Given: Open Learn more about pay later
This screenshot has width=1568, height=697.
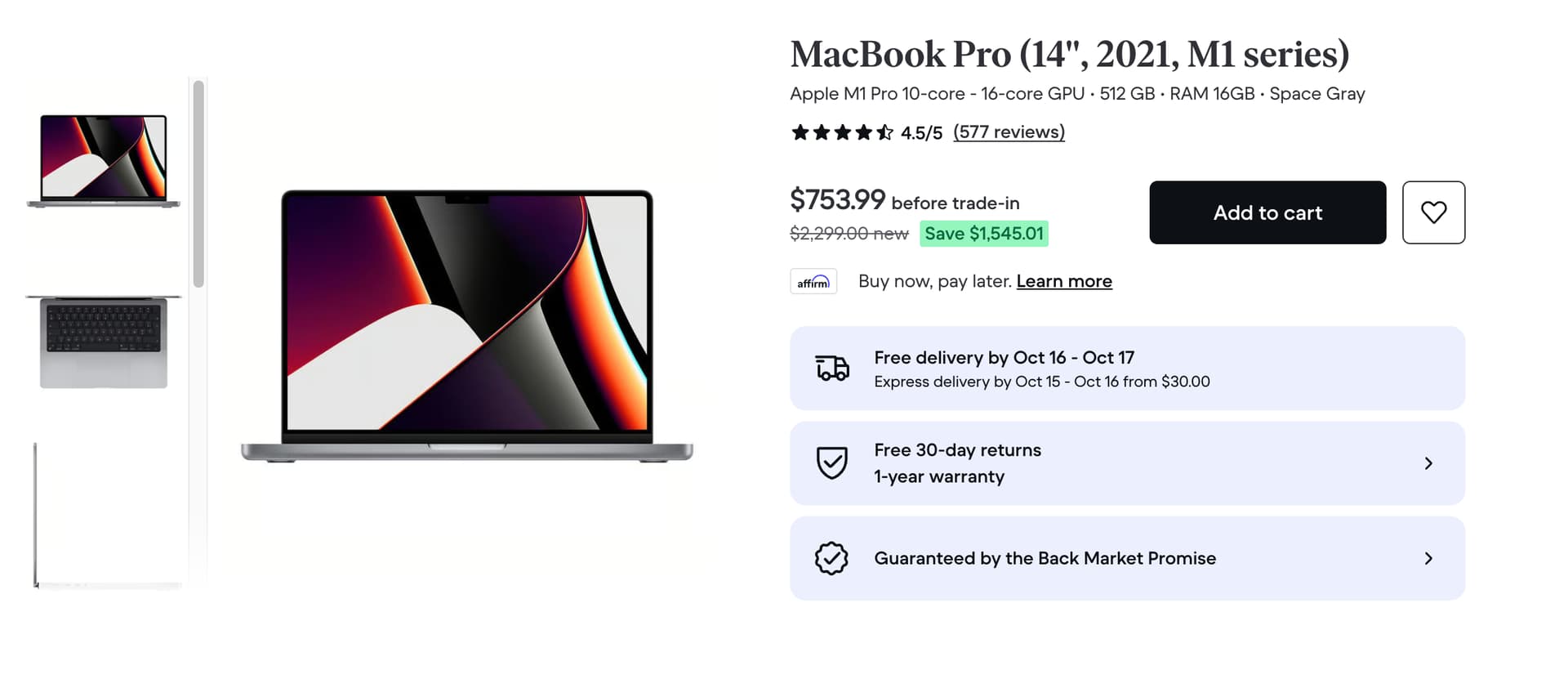Looking at the screenshot, I should click(x=1063, y=281).
